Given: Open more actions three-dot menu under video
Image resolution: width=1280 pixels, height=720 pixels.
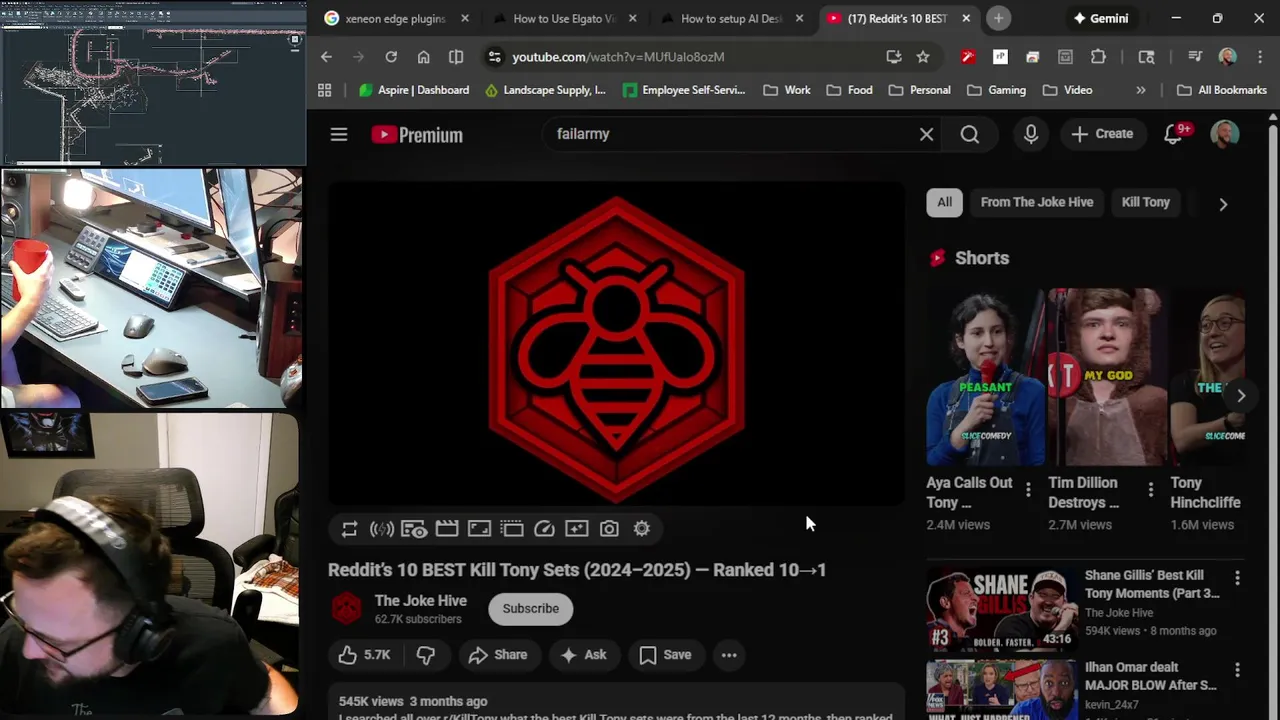Looking at the screenshot, I should pyautogui.click(x=729, y=655).
